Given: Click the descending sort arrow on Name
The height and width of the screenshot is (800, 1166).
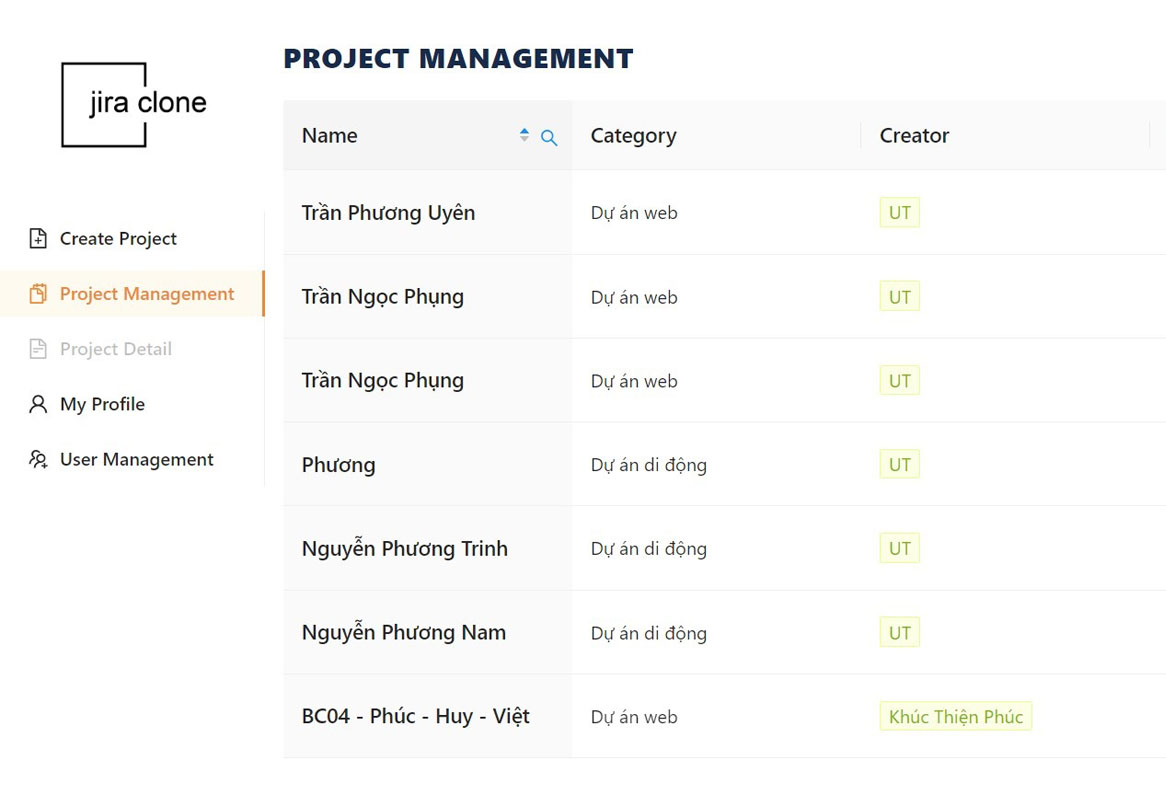Looking at the screenshot, I should pyautogui.click(x=523, y=140).
